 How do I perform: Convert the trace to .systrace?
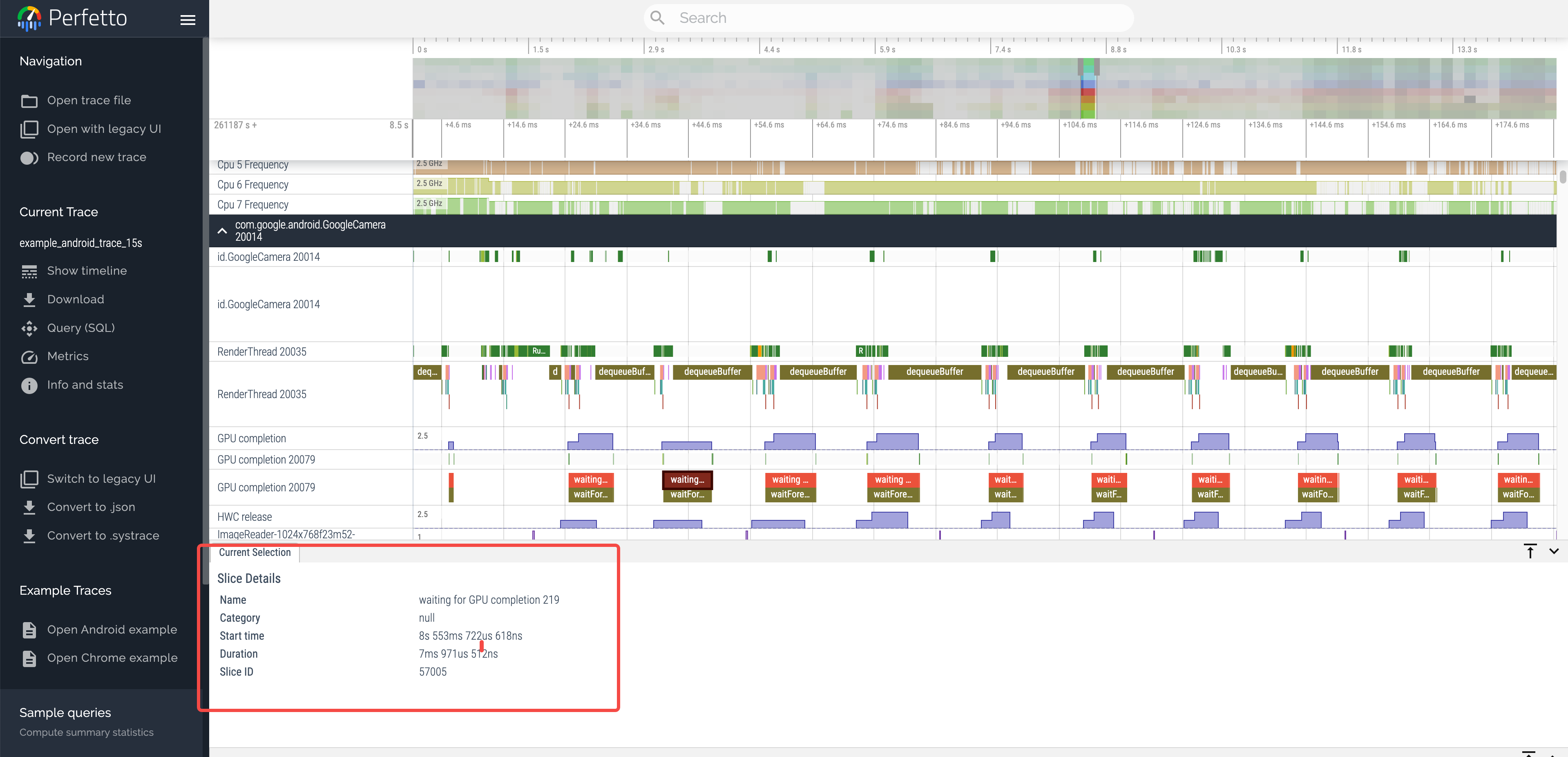(x=103, y=535)
